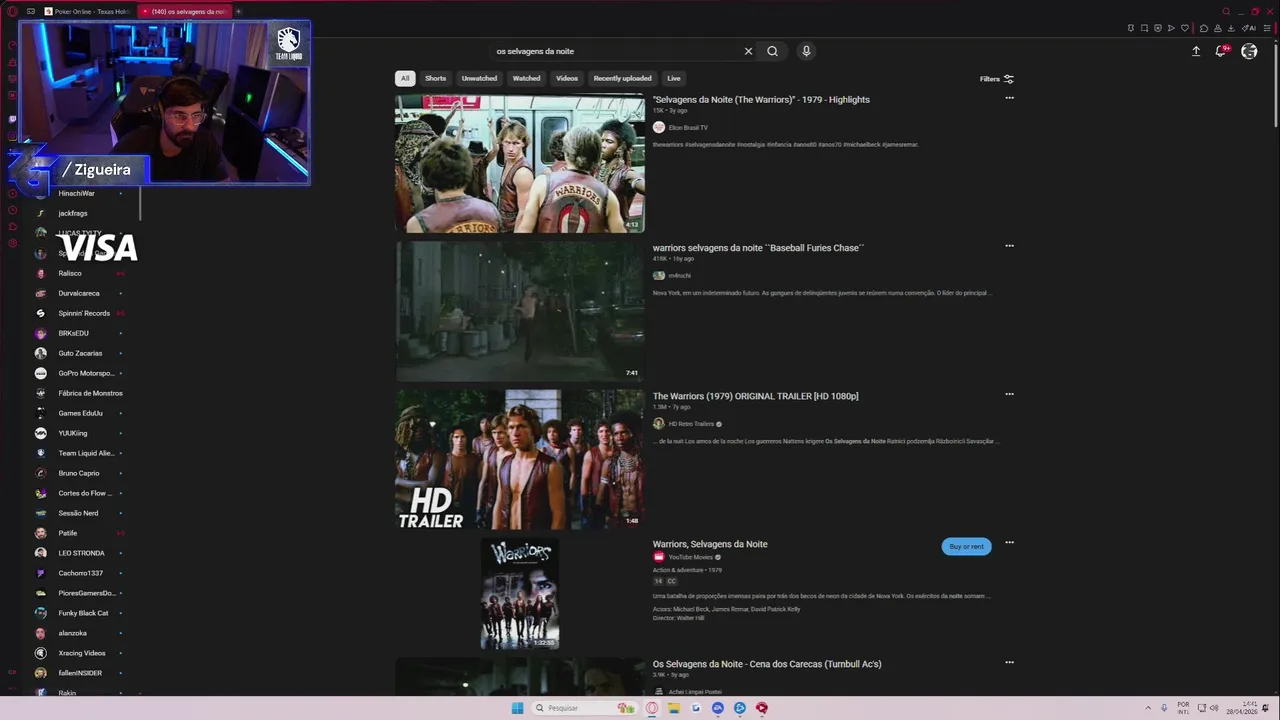Click the Windows taskbar Pesquisar search box
Viewport: 1280px width, 720px height.
coord(585,708)
